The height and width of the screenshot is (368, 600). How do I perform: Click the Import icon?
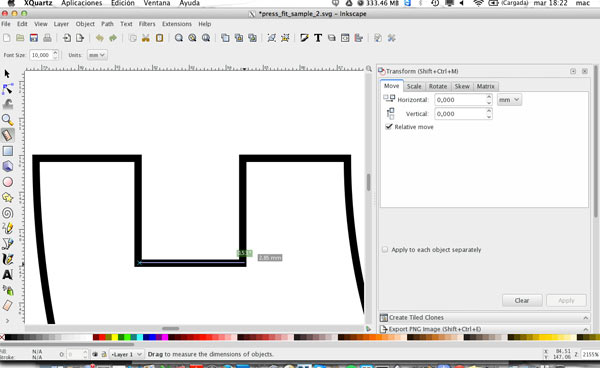tap(67, 38)
